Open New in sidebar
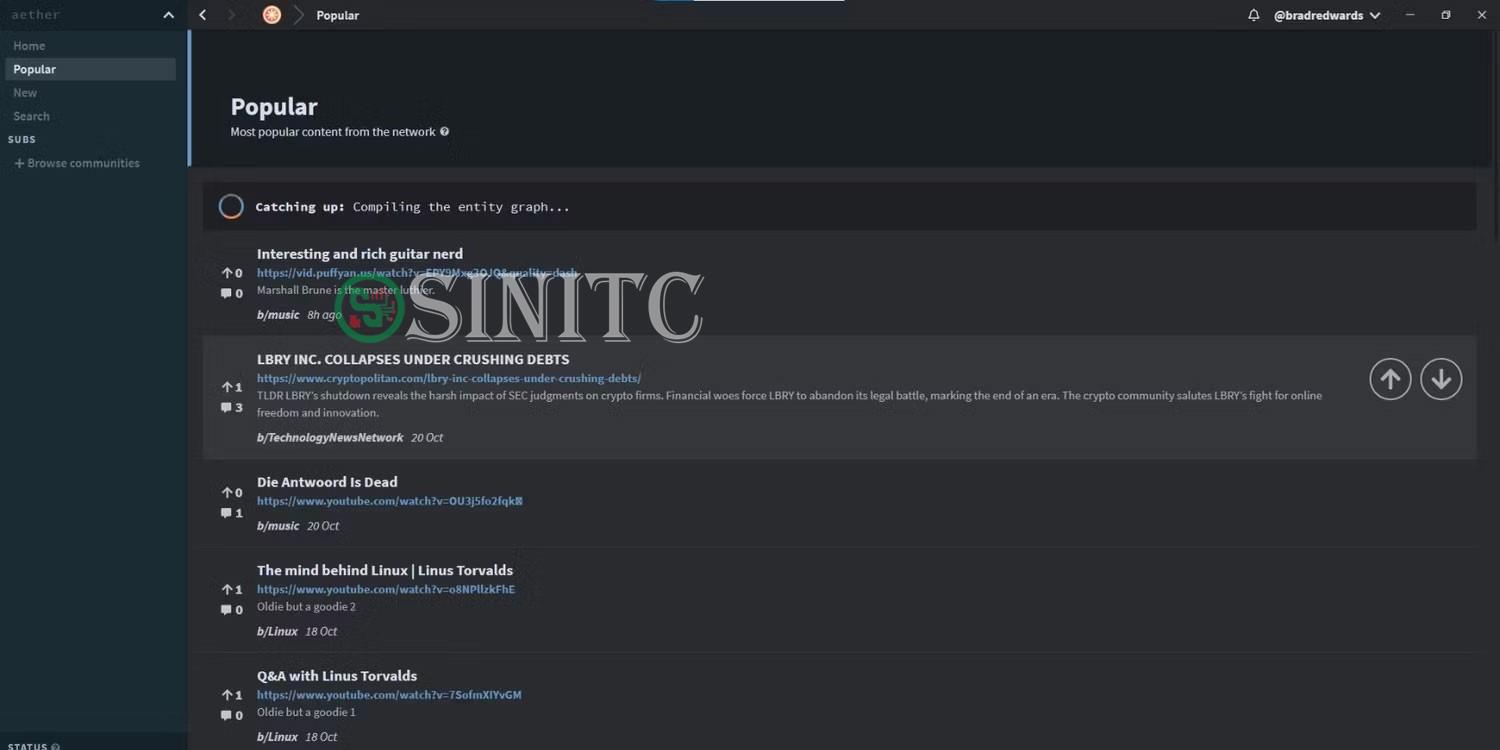 pos(25,93)
